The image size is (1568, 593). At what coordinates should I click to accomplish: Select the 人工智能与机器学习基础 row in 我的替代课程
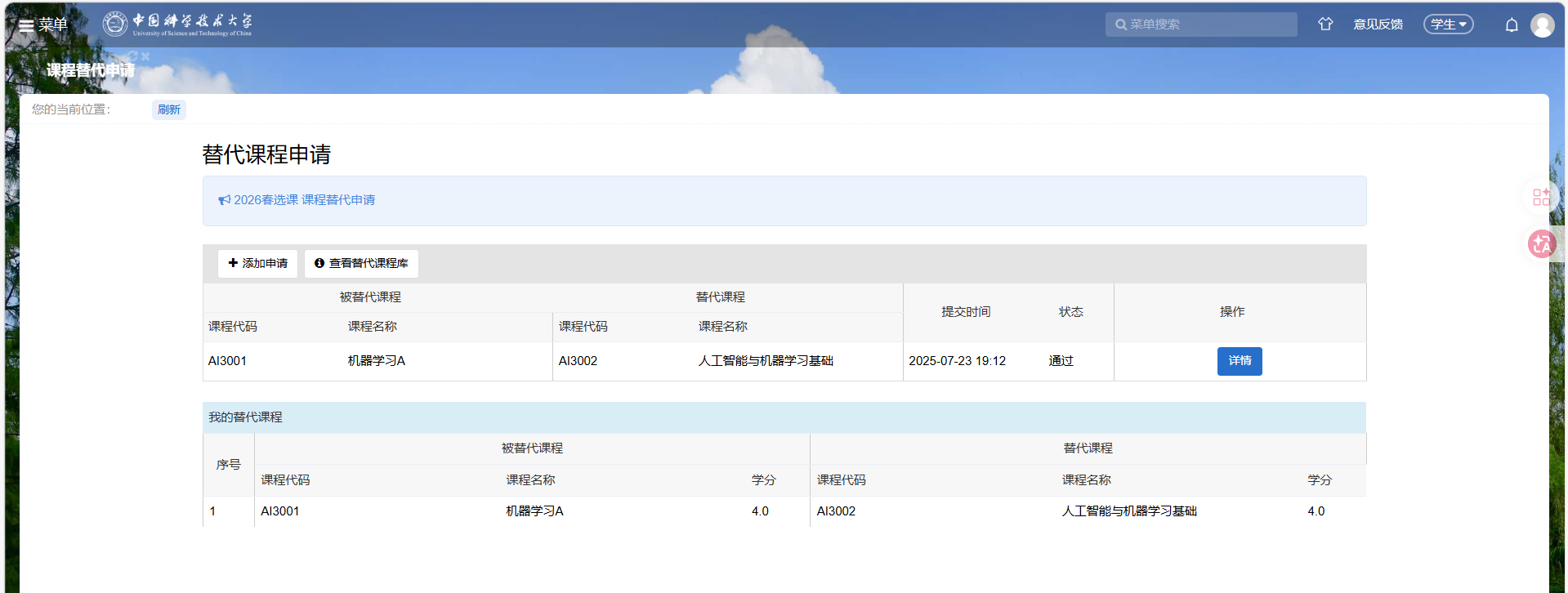[1128, 511]
